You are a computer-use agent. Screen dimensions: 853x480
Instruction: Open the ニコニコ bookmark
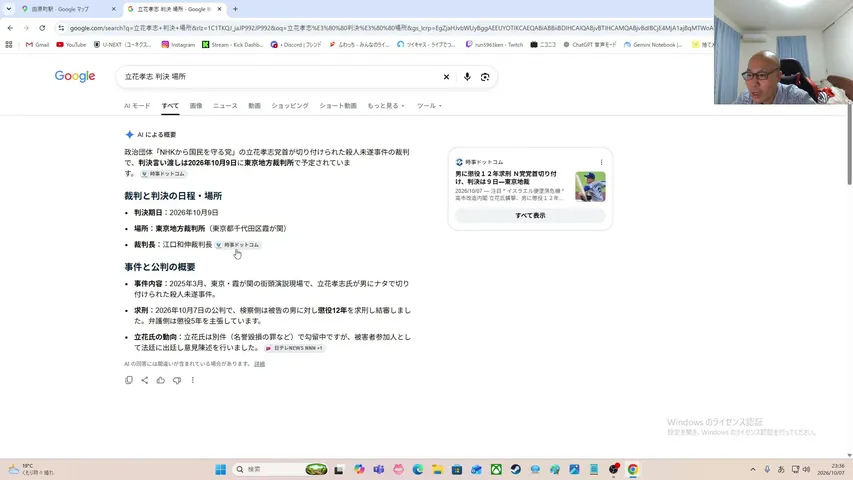pyautogui.click(x=543, y=45)
